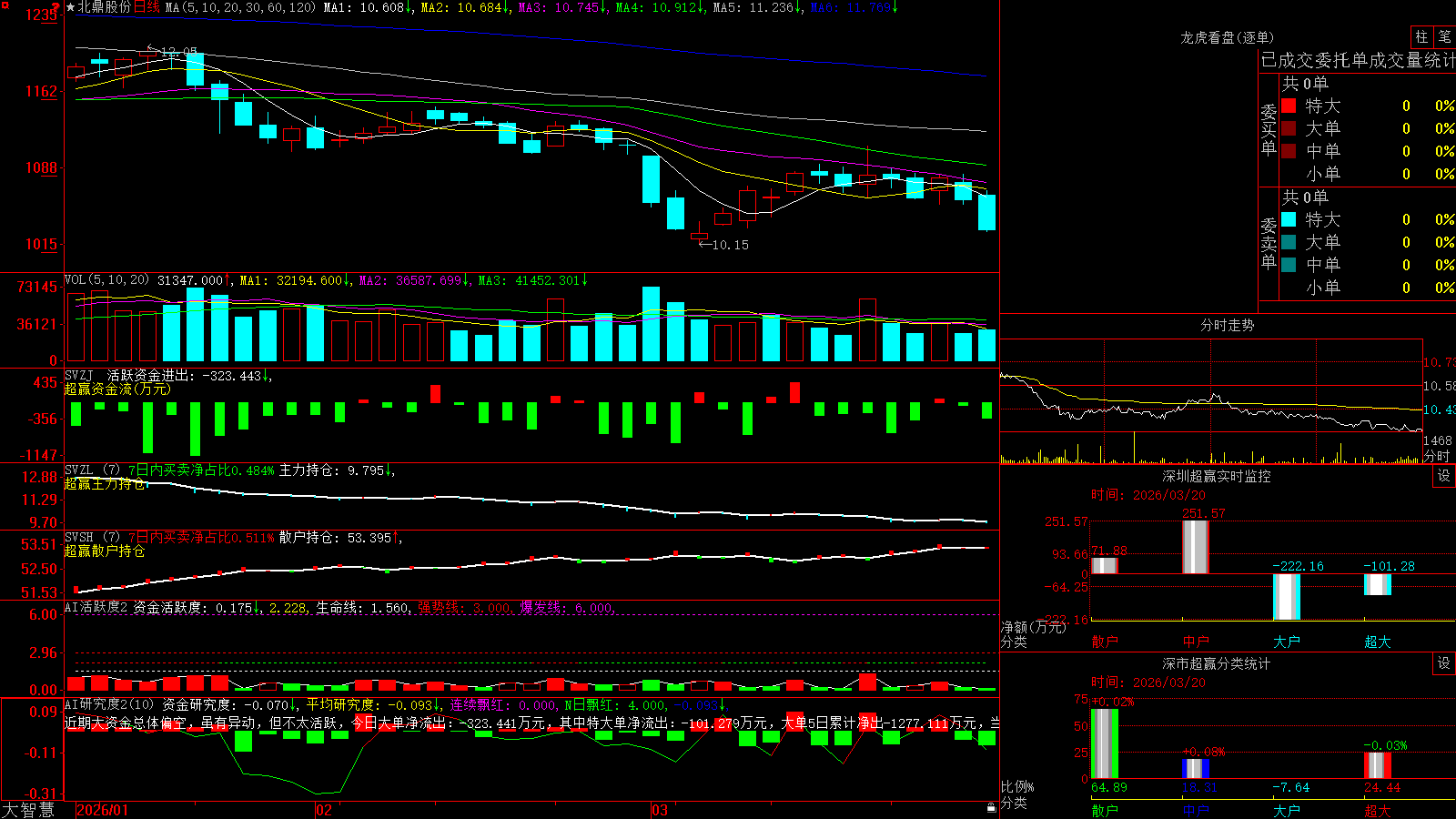The image size is (1456, 819).
Task: Click green 散户 64.89 bar in 分类统计
Action: (1105, 743)
